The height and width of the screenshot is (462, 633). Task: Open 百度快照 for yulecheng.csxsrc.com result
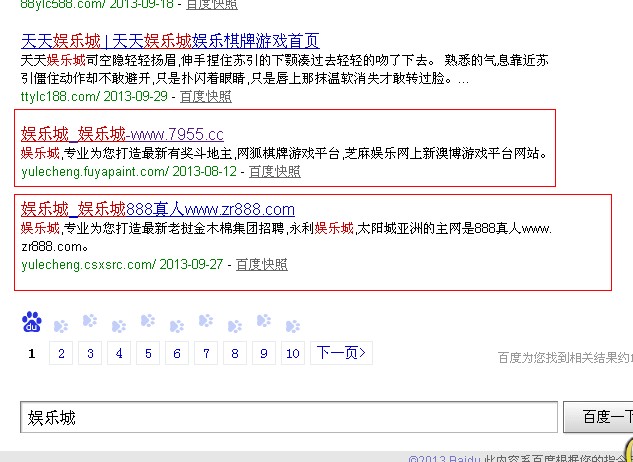coord(262,265)
